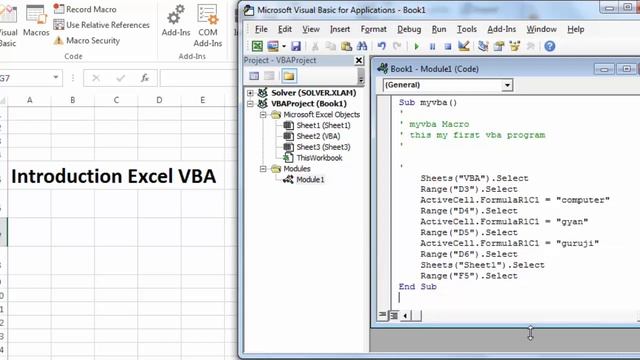This screenshot has width=640, height=360.
Task: Click the Reset stop icon
Action: (x=448, y=47)
